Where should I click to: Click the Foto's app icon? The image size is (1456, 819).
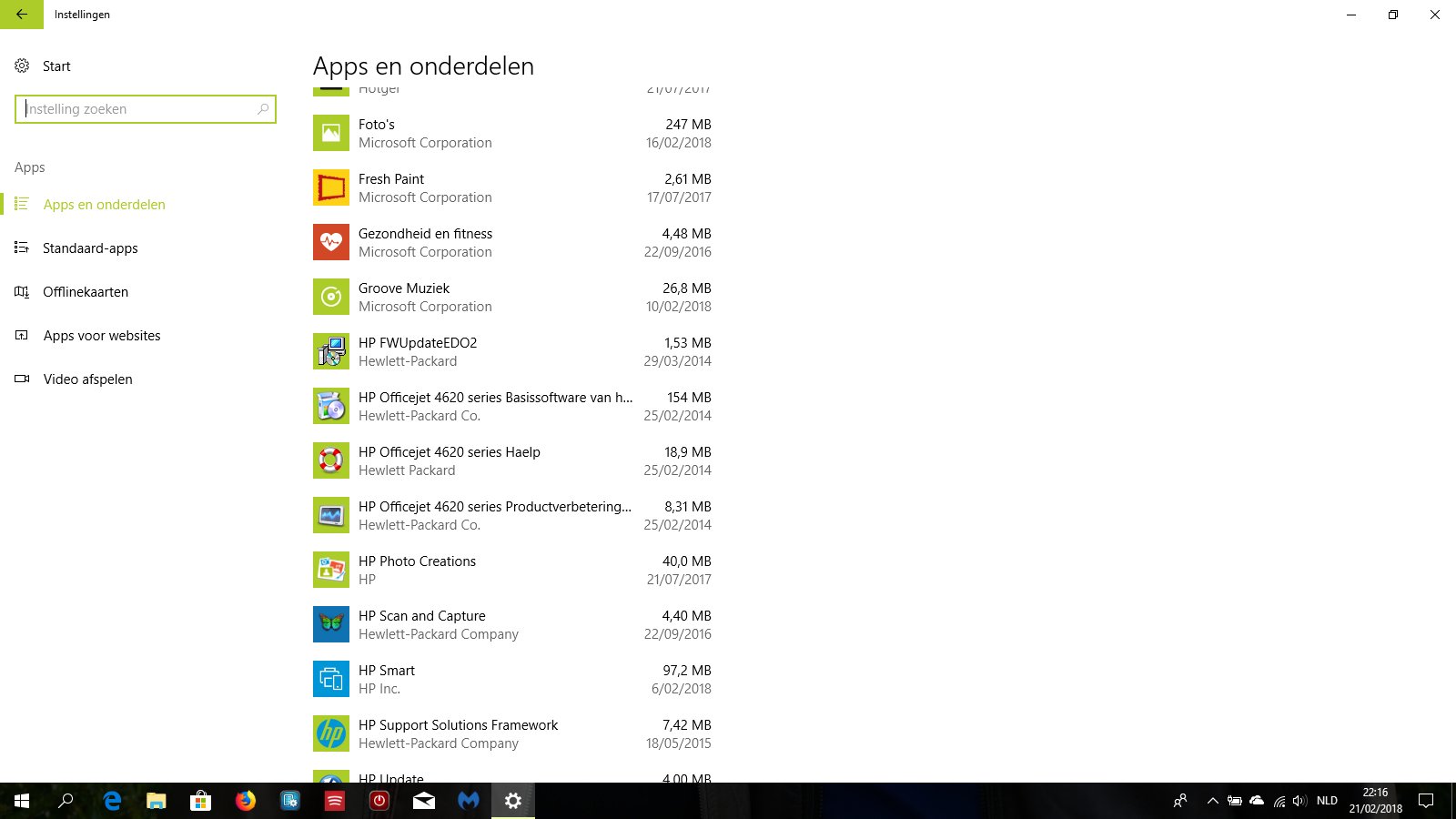pos(331,133)
